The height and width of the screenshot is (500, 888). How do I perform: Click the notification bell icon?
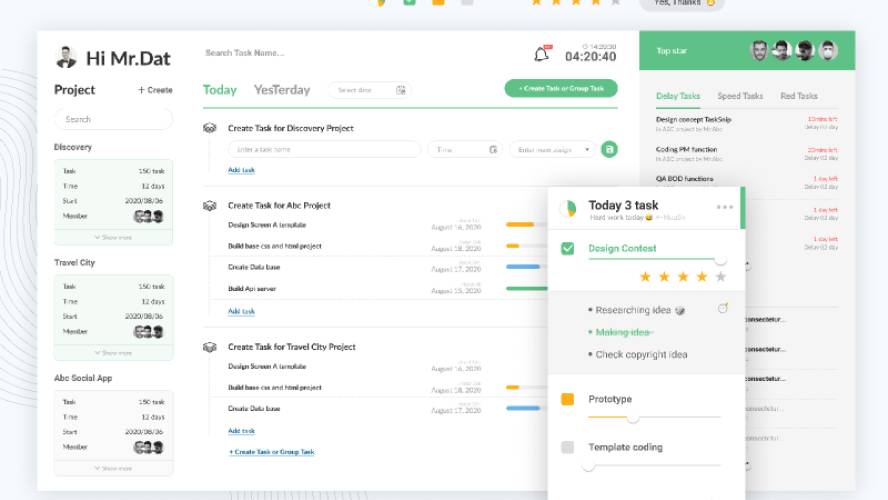point(542,54)
